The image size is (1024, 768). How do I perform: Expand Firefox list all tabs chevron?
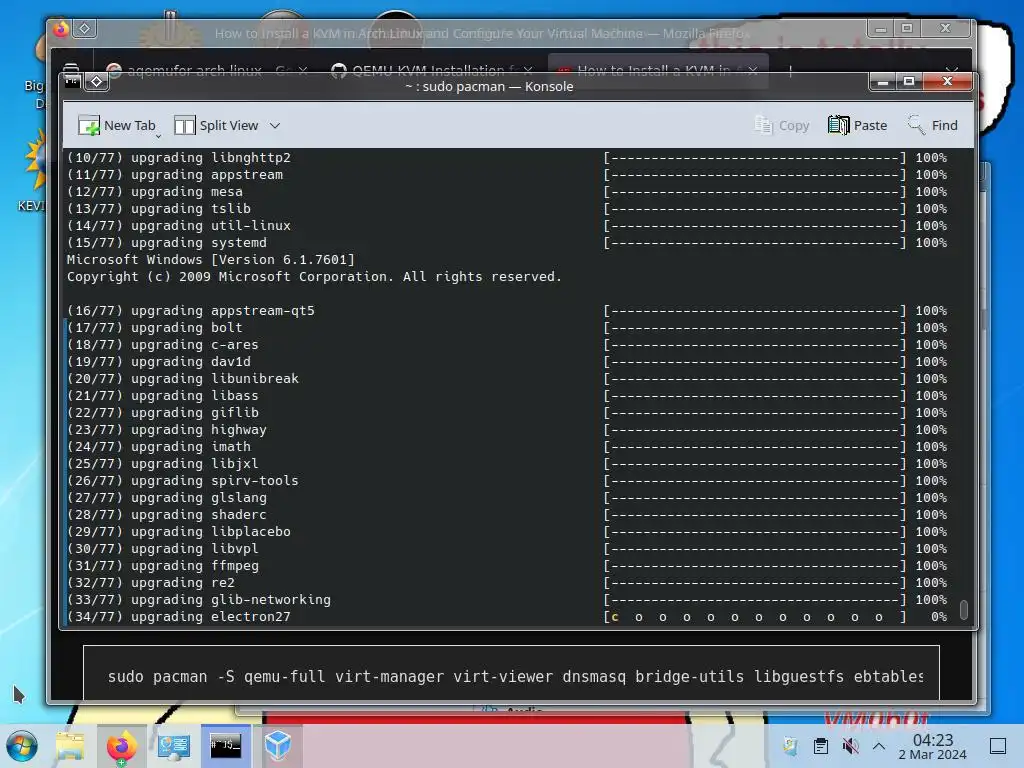952,69
